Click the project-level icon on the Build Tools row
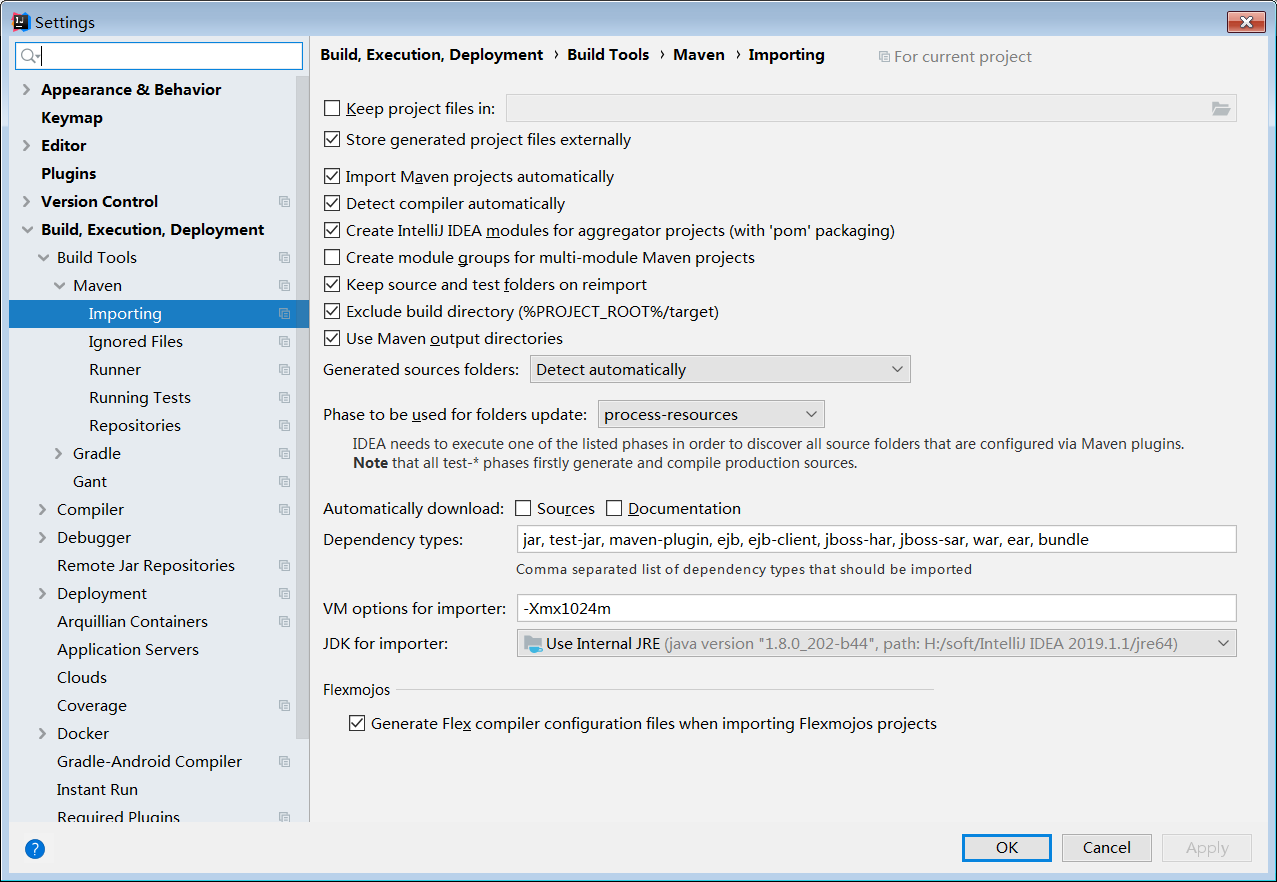This screenshot has height=882, width=1277. [285, 258]
